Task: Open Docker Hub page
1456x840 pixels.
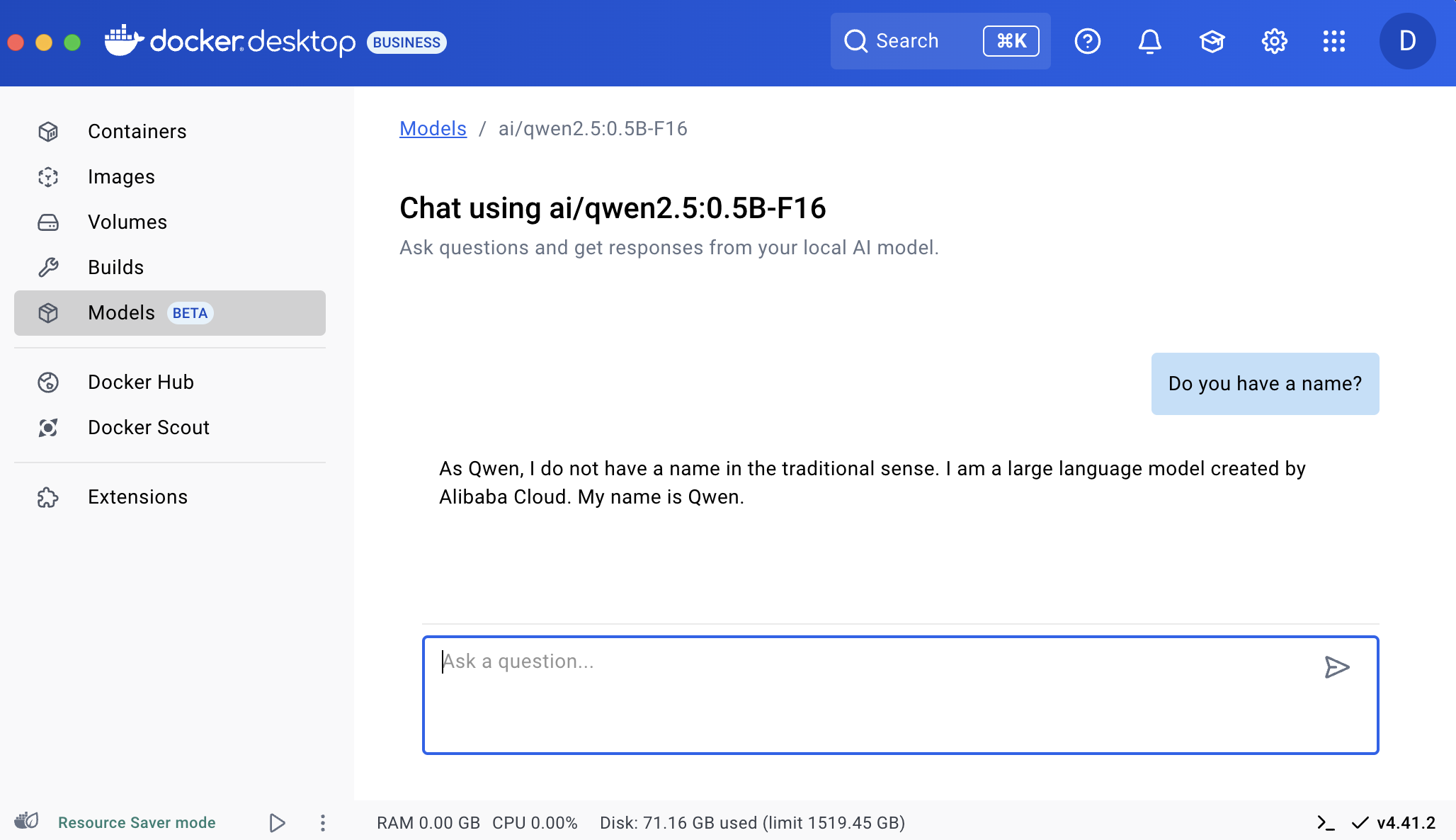Action: [x=140, y=382]
